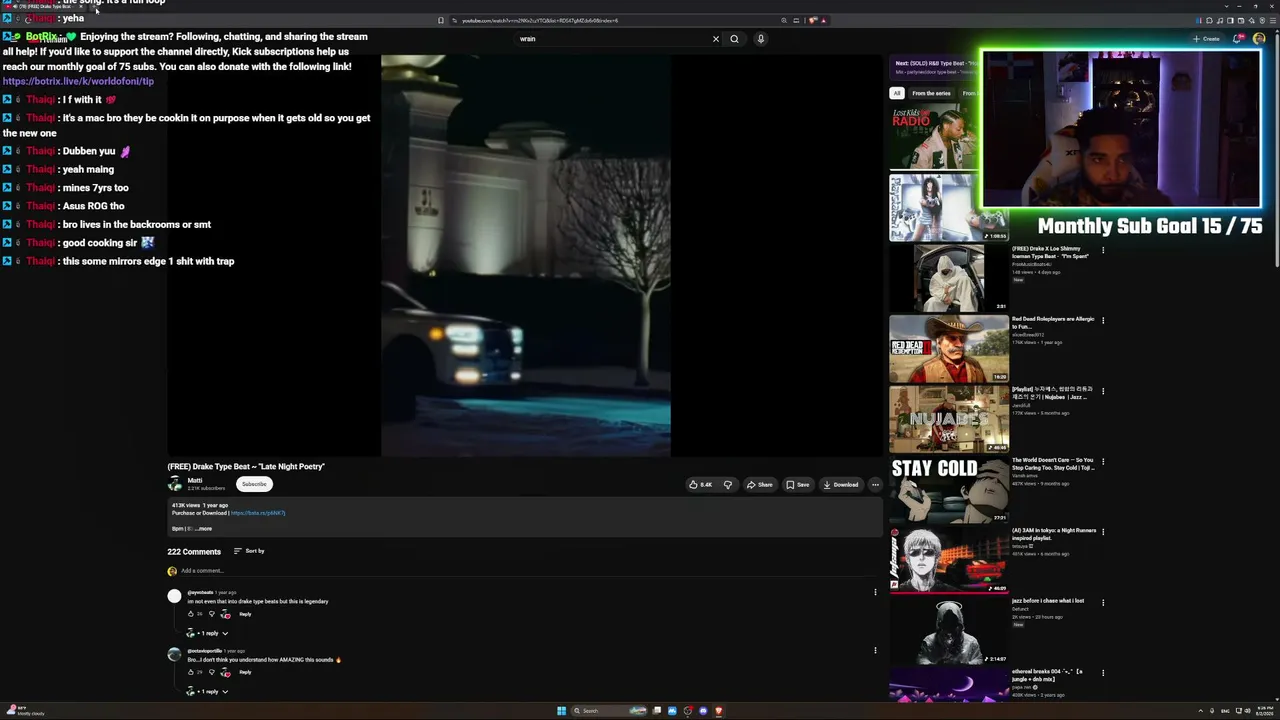Open options for the Nujabes playlist video
This screenshot has width=1280, height=720.
[1103, 391]
